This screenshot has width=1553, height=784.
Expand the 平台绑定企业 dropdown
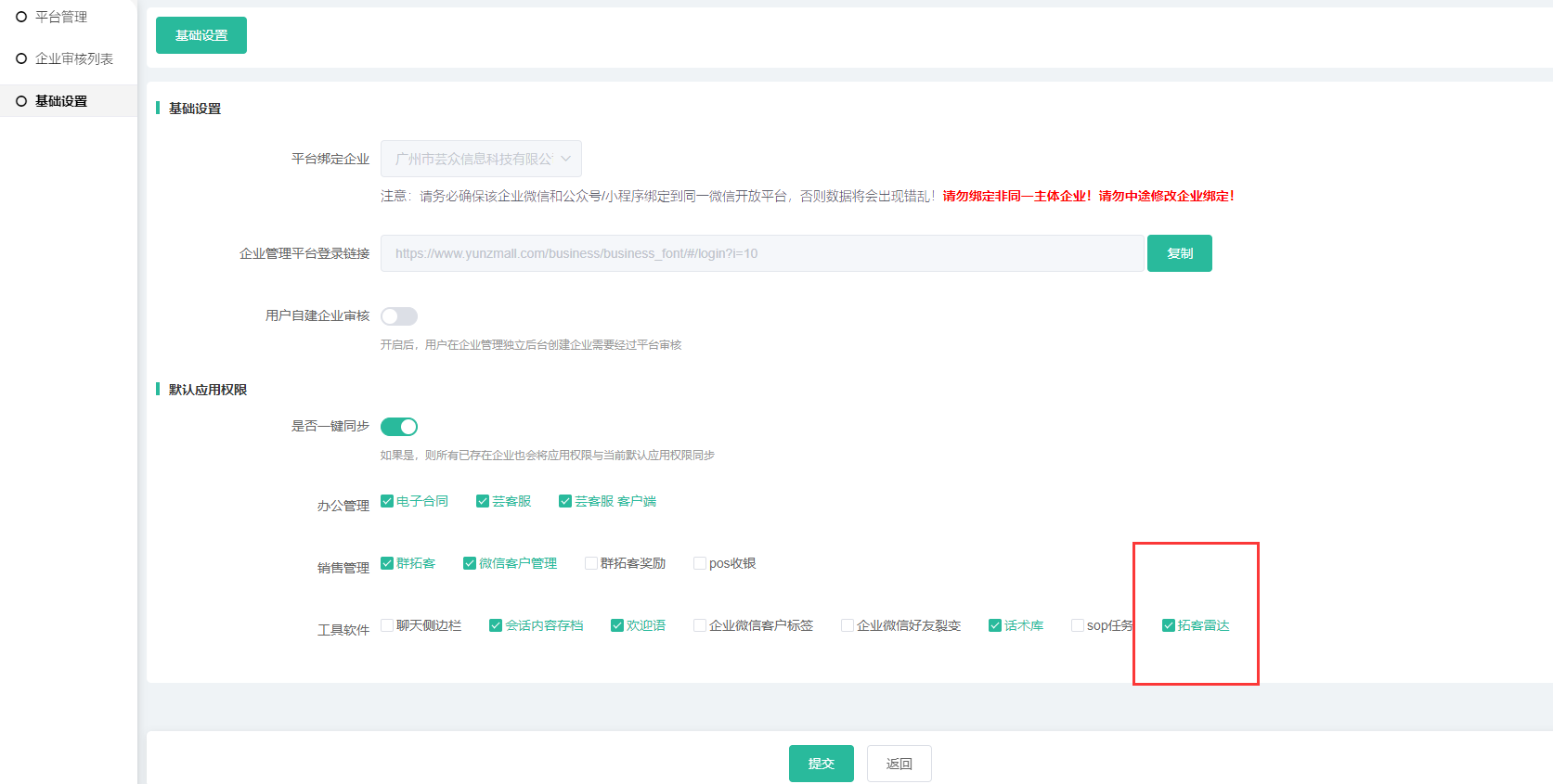point(481,159)
